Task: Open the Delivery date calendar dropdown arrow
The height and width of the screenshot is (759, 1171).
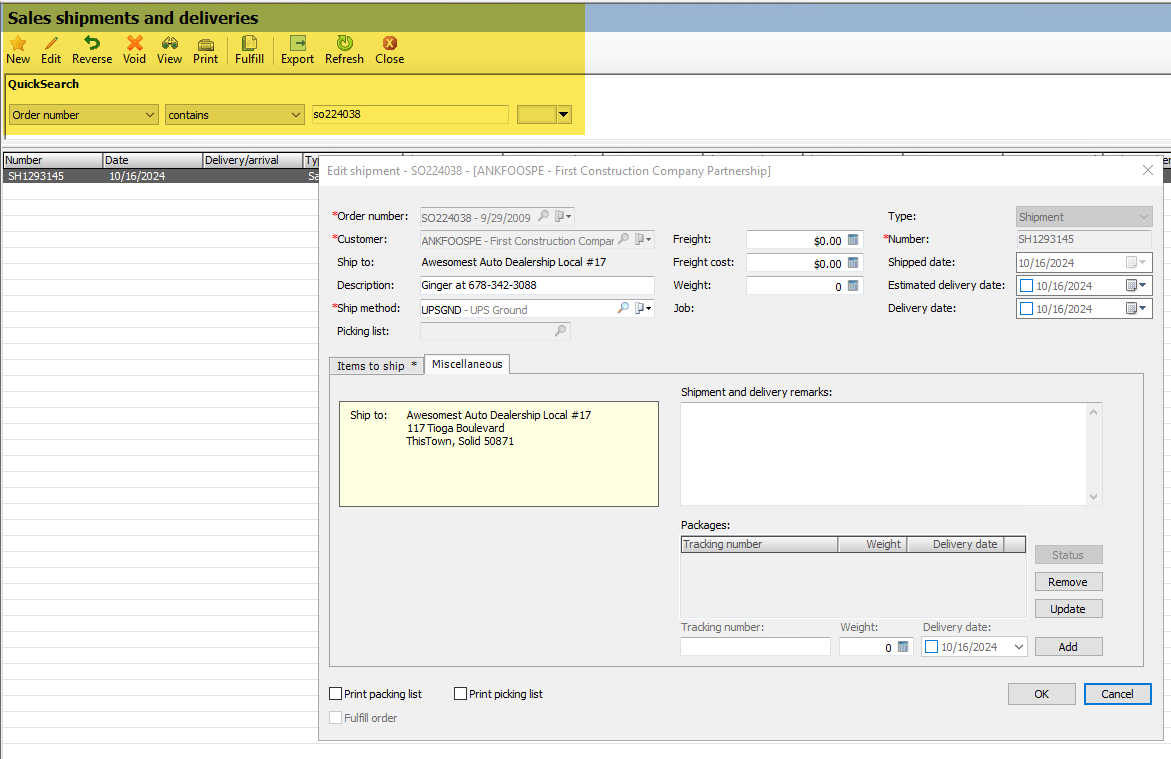Action: click(x=1143, y=308)
